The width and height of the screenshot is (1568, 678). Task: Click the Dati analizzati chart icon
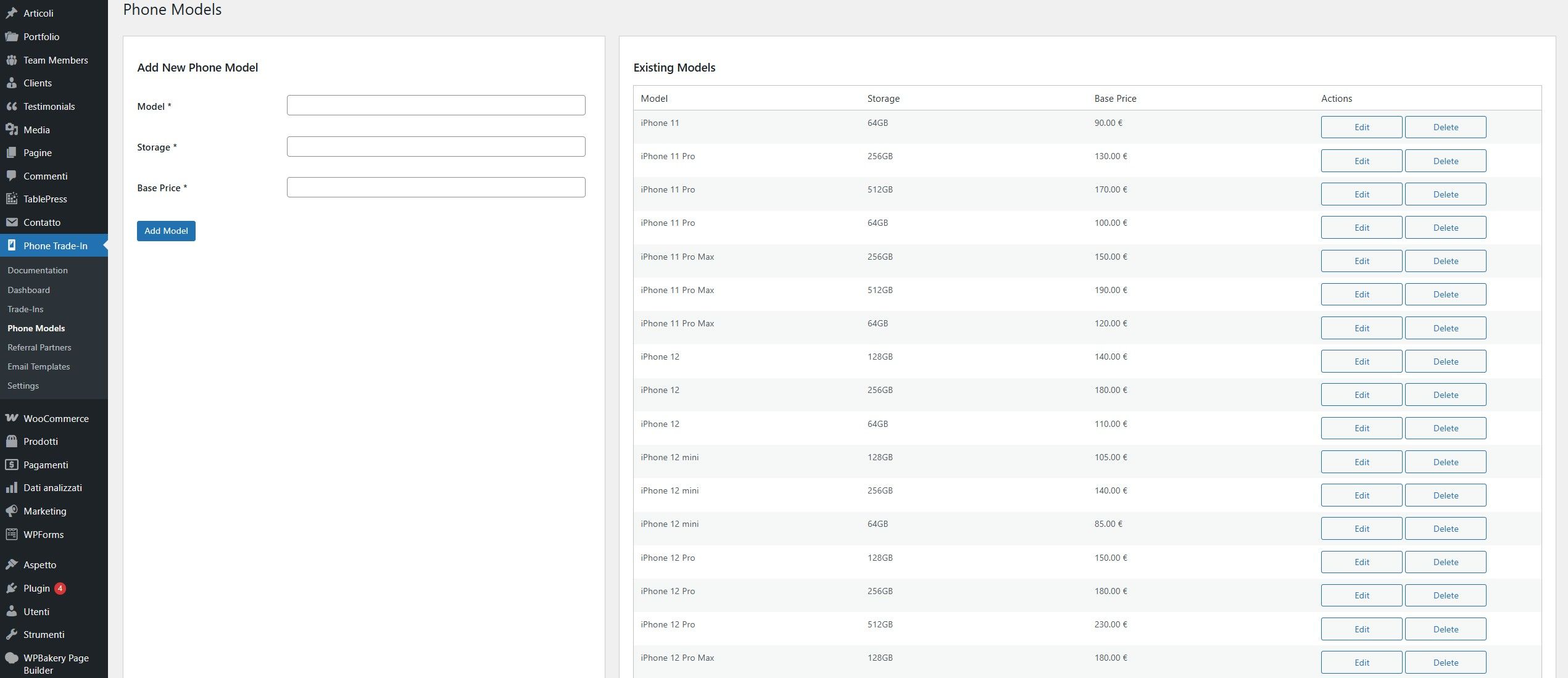[x=11, y=487]
